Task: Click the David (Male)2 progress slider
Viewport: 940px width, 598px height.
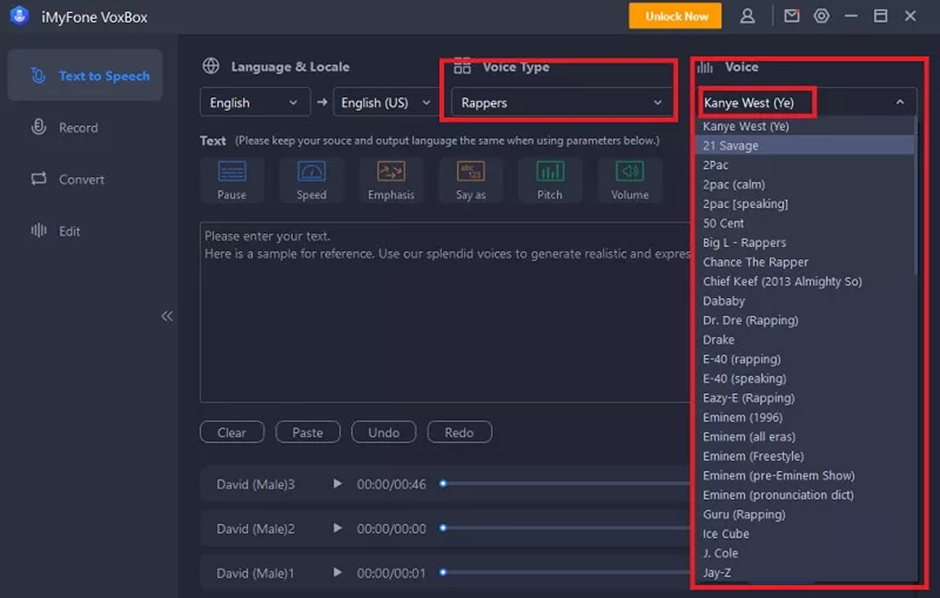Action: (566, 528)
